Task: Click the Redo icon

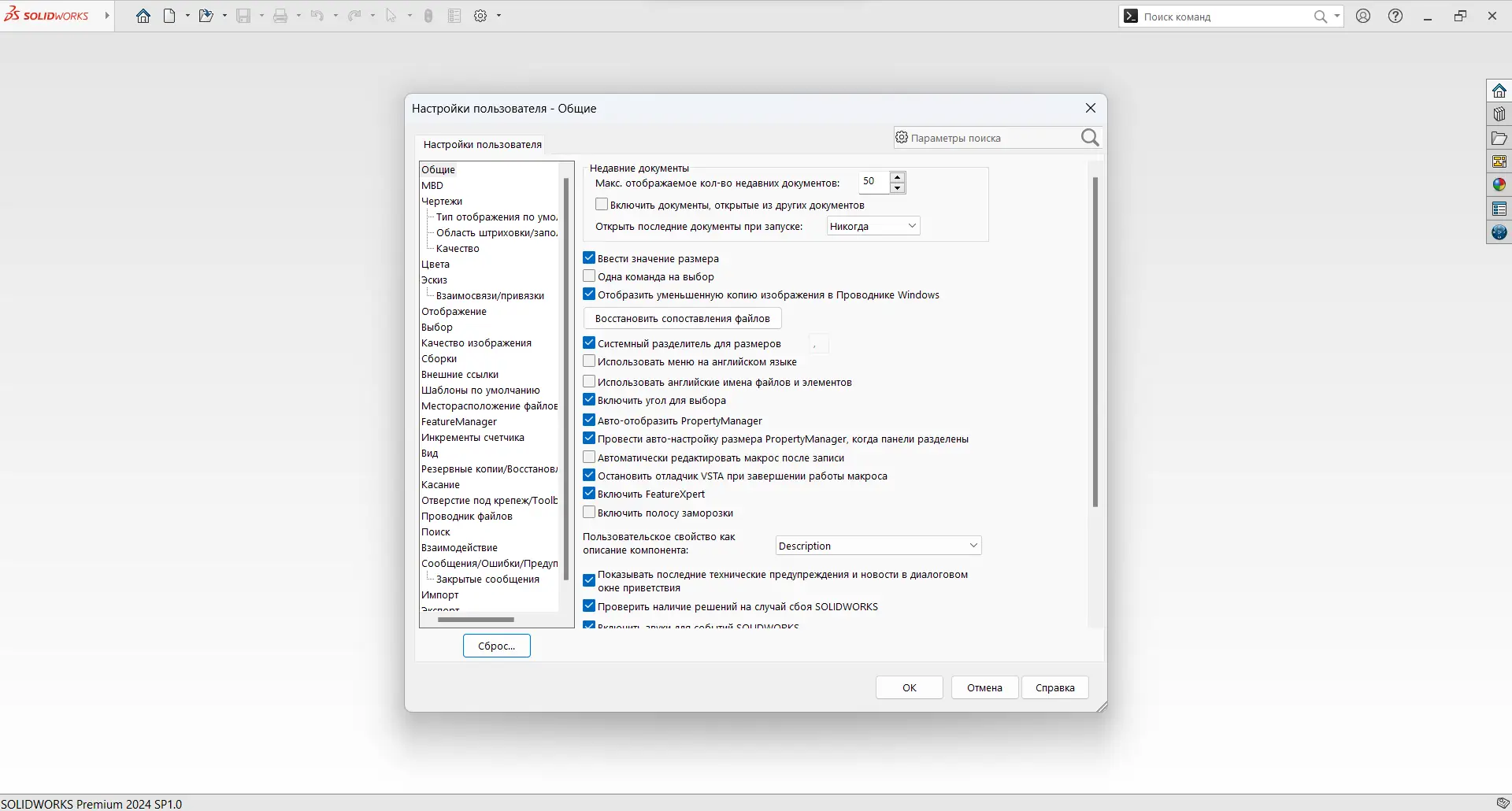Action: click(354, 16)
